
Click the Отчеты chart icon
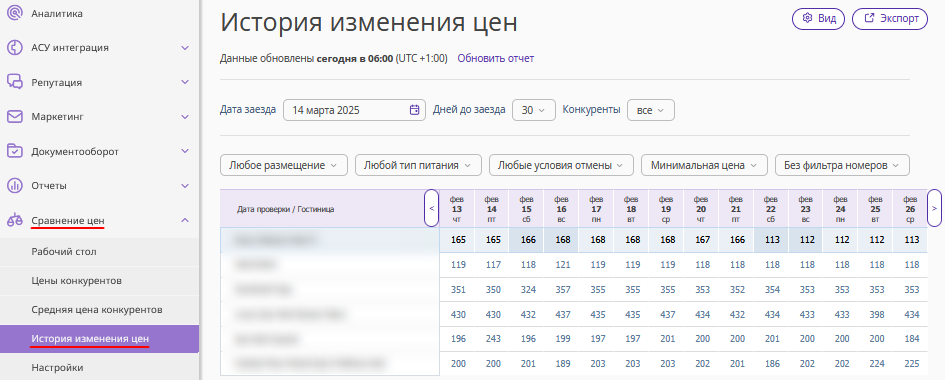tap(14, 185)
